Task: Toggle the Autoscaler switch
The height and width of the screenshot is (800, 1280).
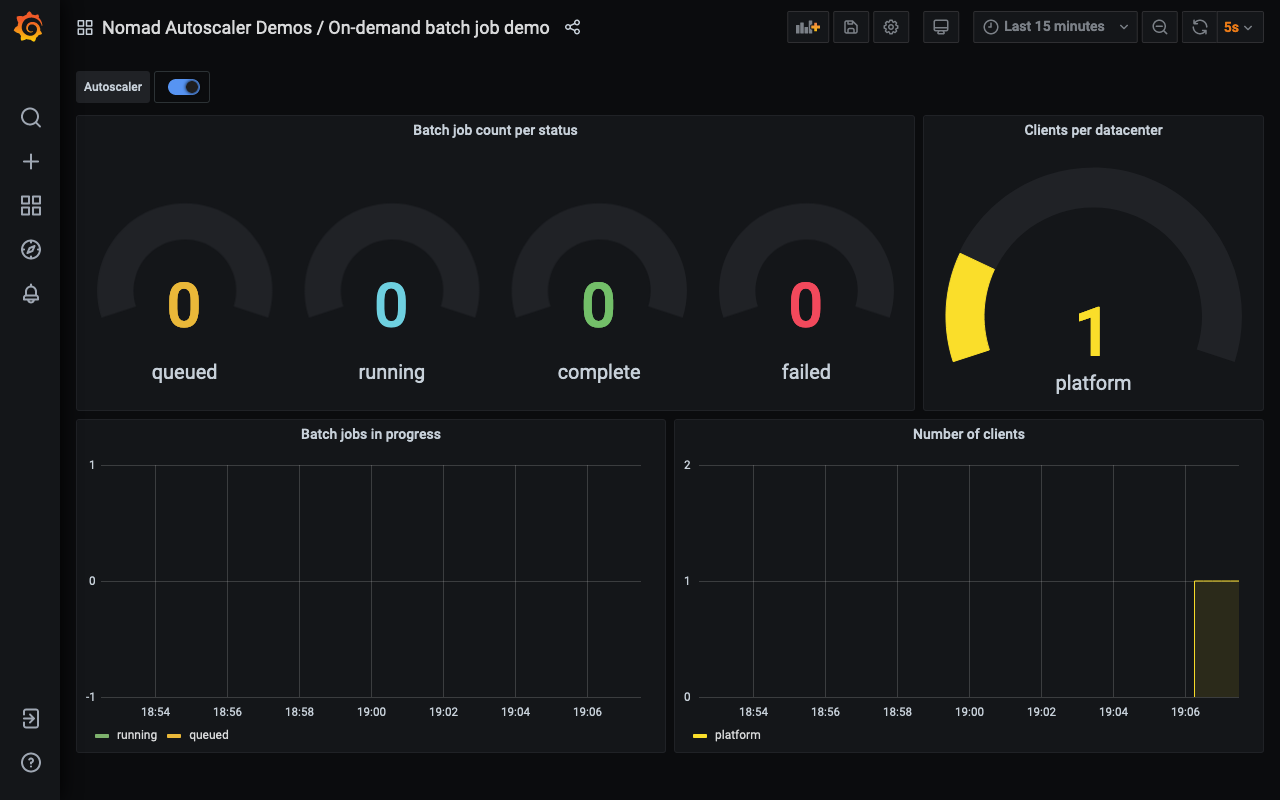Action: coord(184,87)
